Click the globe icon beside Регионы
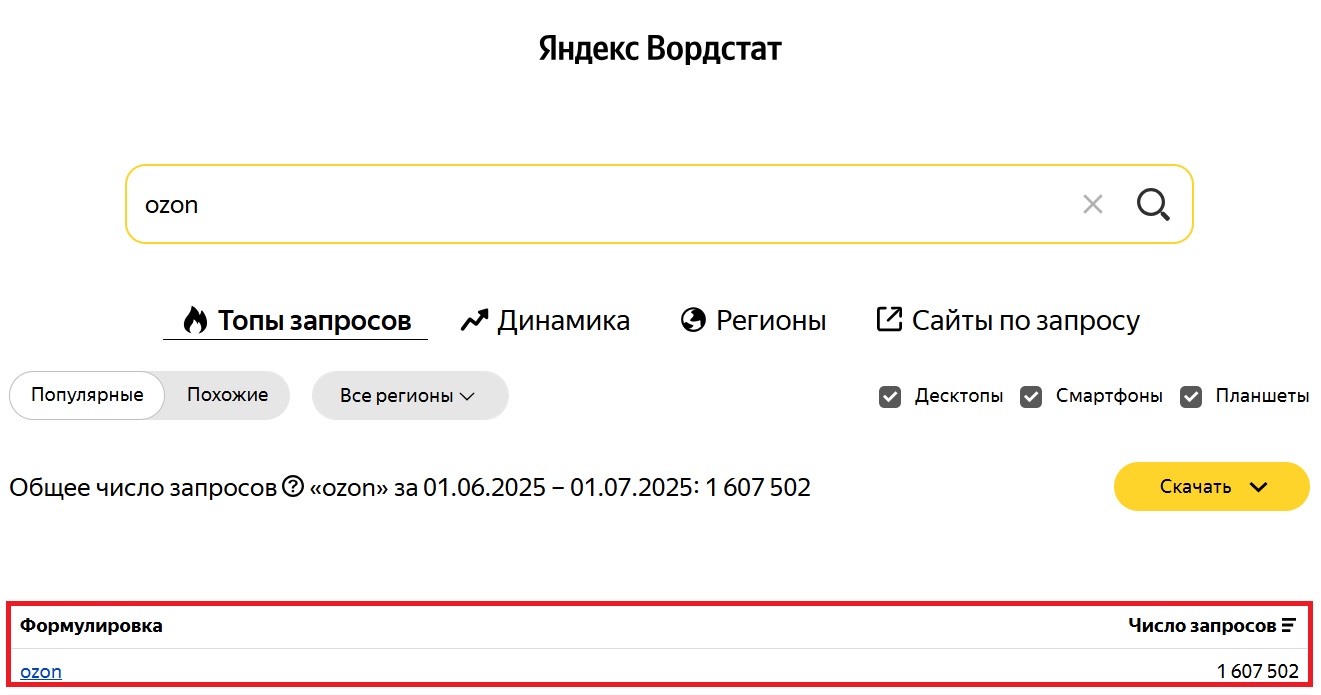 [693, 321]
